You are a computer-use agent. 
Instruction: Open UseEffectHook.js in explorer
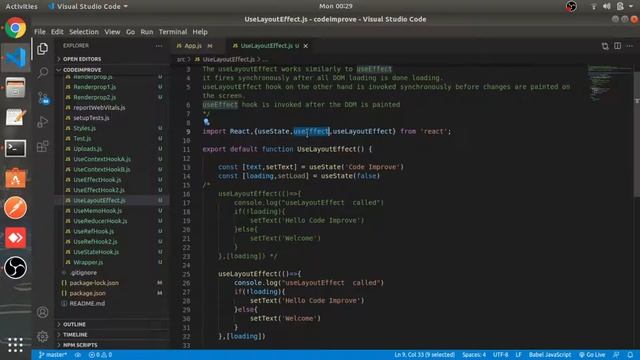[97, 180]
